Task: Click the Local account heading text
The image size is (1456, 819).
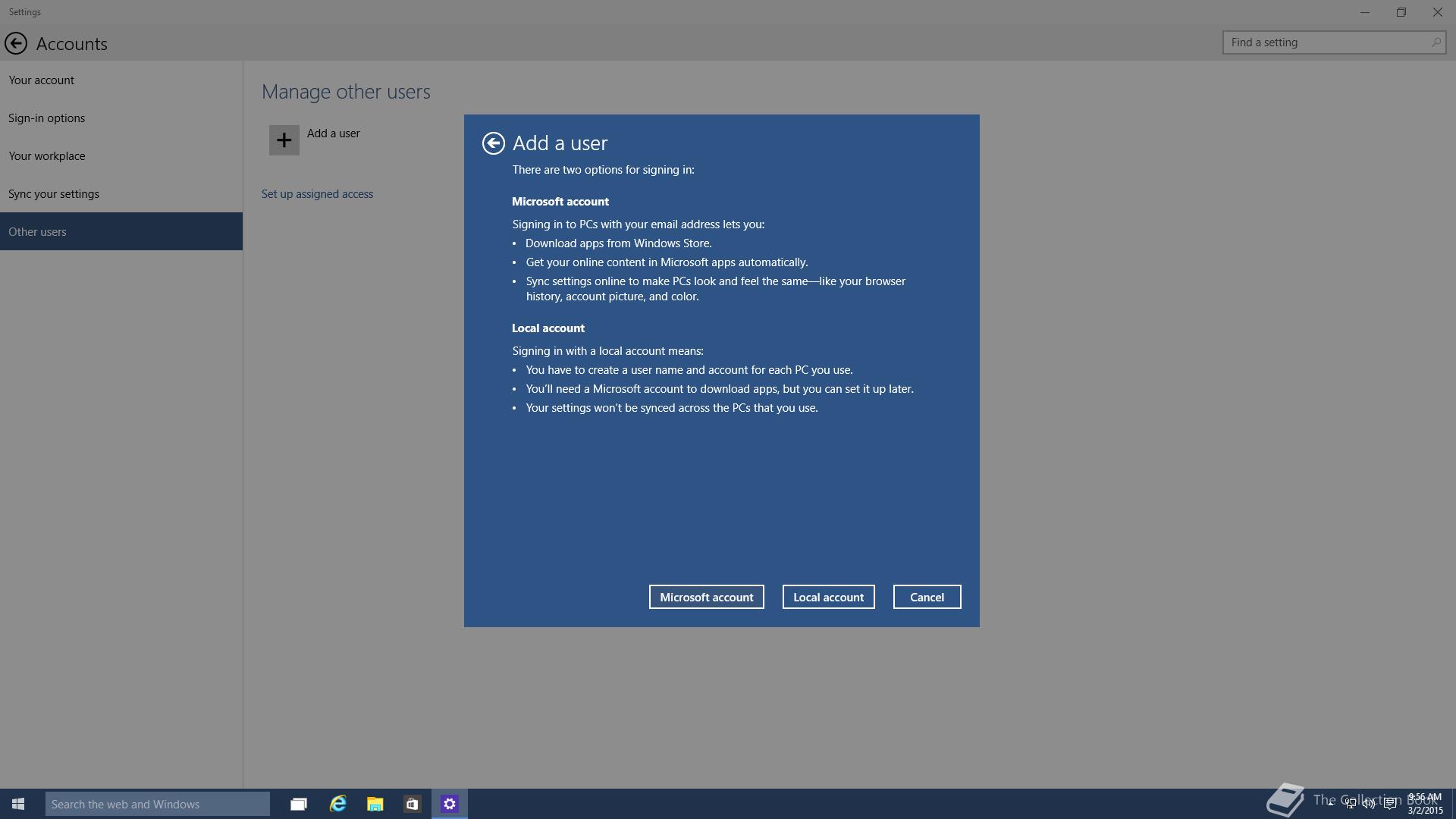Action: tap(548, 328)
